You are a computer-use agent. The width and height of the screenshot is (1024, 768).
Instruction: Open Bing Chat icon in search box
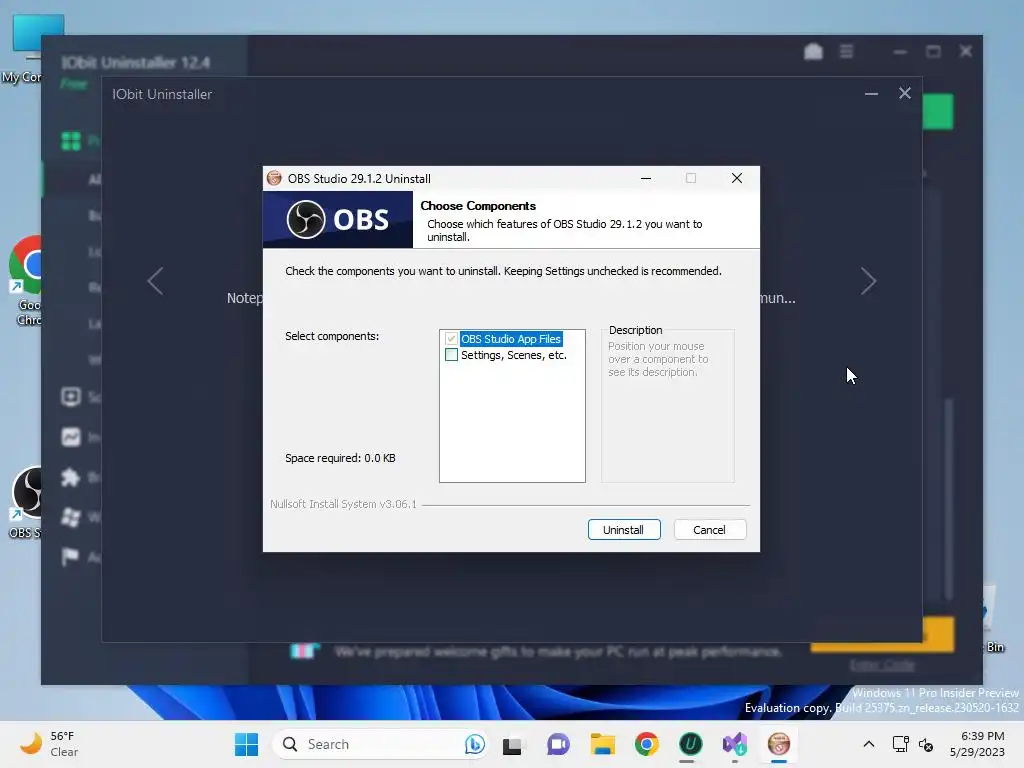coord(475,744)
